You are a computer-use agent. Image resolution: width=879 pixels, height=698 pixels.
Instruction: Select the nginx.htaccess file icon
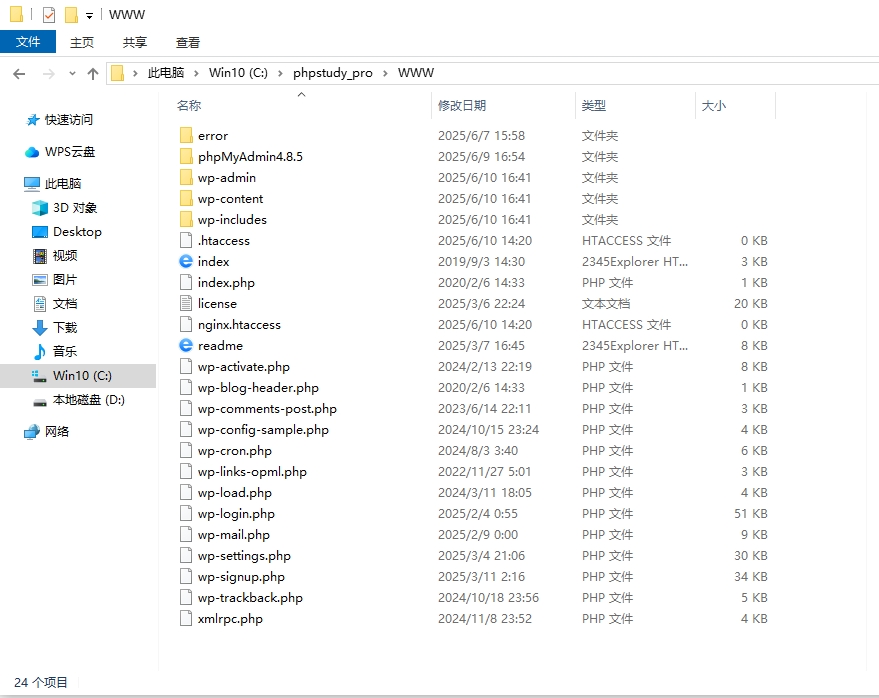pyautogui.click(x=186, y=325)
